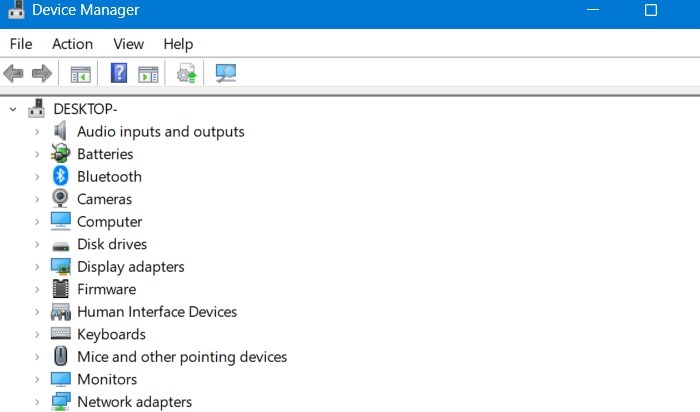Click the Firmware chip icon
Screen dimensions: 700x412
[x=60, y=289]
